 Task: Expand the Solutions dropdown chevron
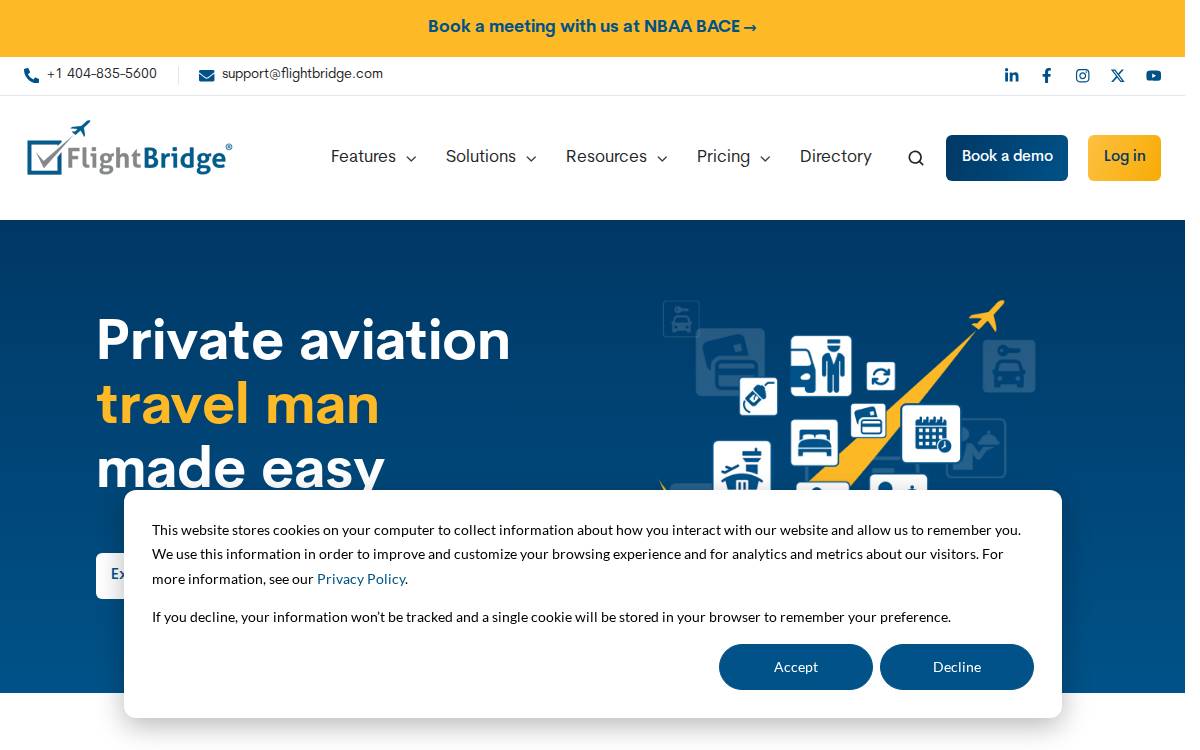531,159
